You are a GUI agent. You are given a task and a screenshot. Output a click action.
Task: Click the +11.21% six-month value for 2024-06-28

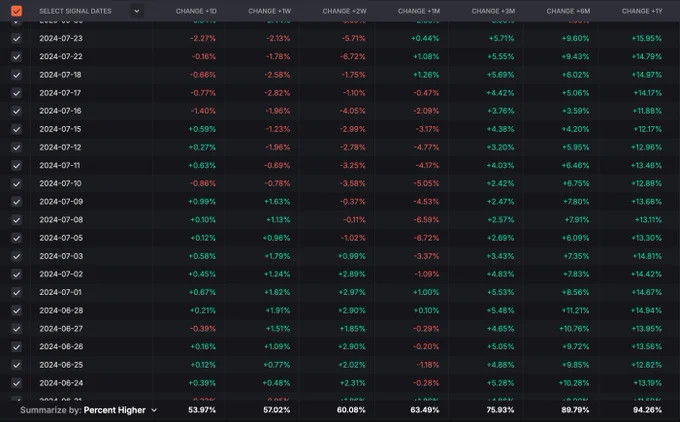(575, 311)
